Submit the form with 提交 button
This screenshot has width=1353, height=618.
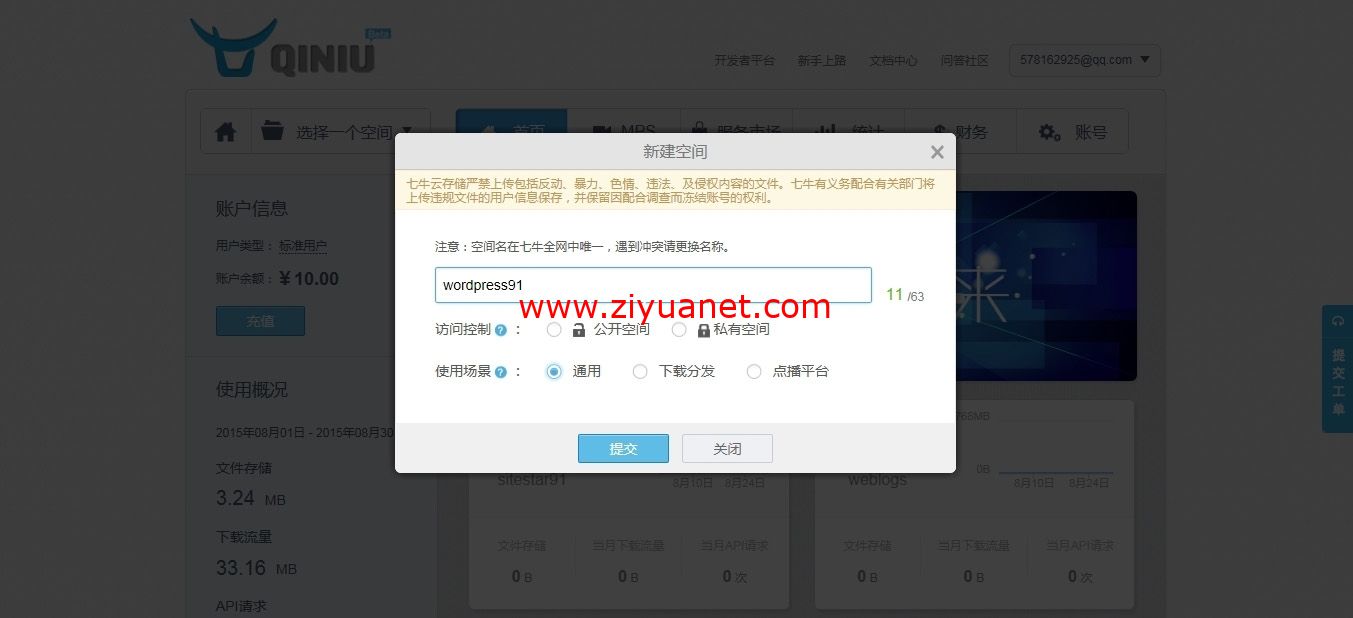point(623,448)
